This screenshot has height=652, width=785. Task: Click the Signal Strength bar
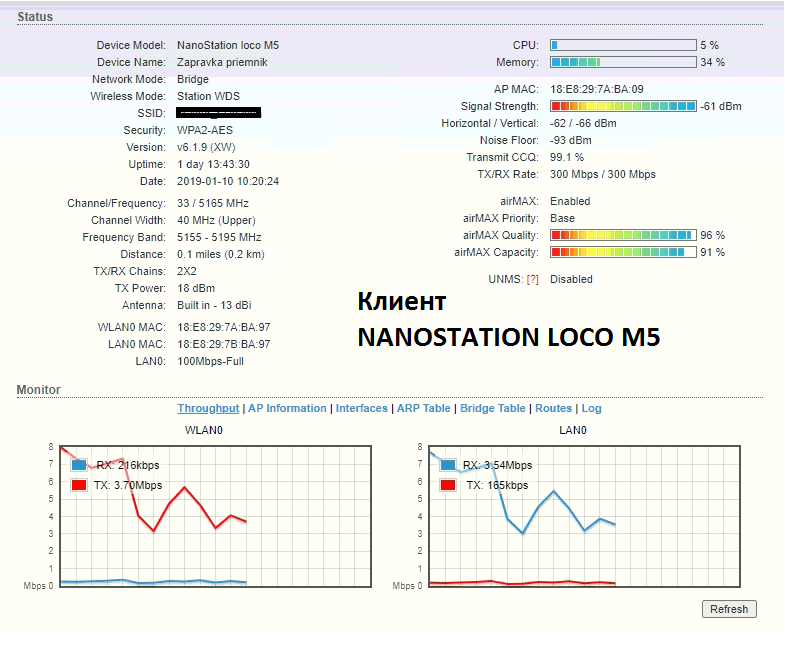click(x=623, y=106)
